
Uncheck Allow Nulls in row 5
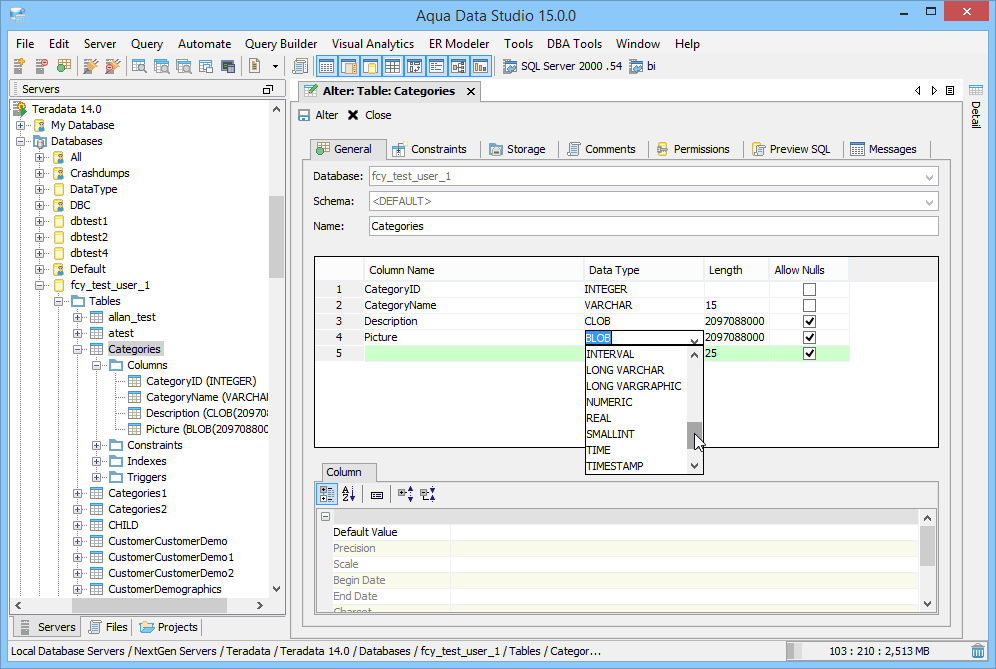(x=809, y=353)
